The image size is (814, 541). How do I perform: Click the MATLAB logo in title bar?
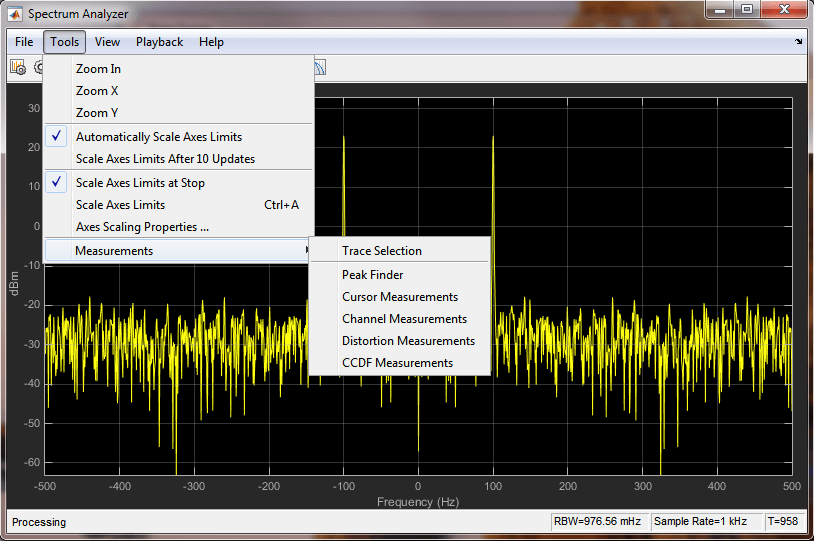coord(15,14)
